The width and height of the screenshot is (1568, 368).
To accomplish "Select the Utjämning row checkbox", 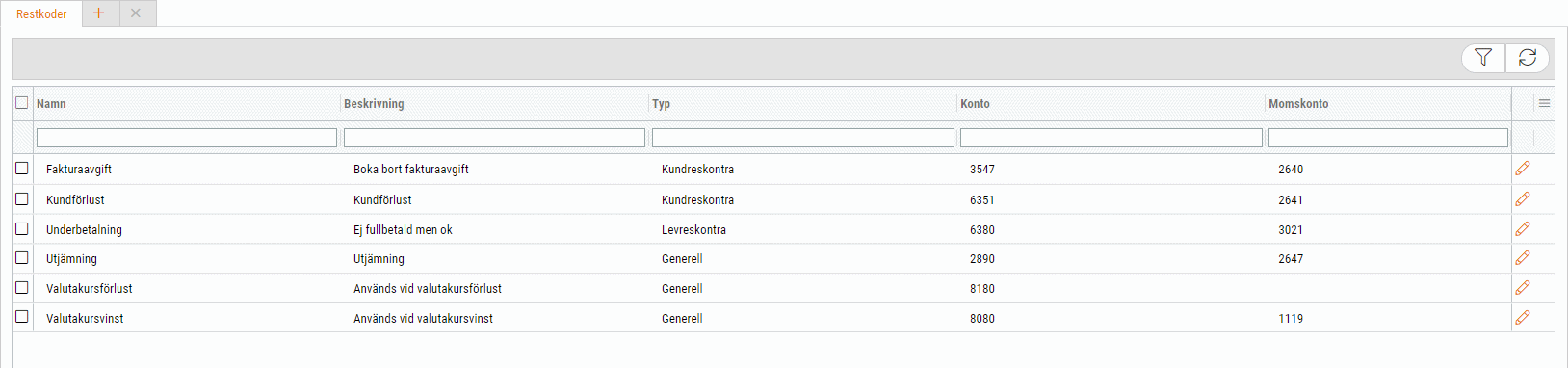I will 21,257.
